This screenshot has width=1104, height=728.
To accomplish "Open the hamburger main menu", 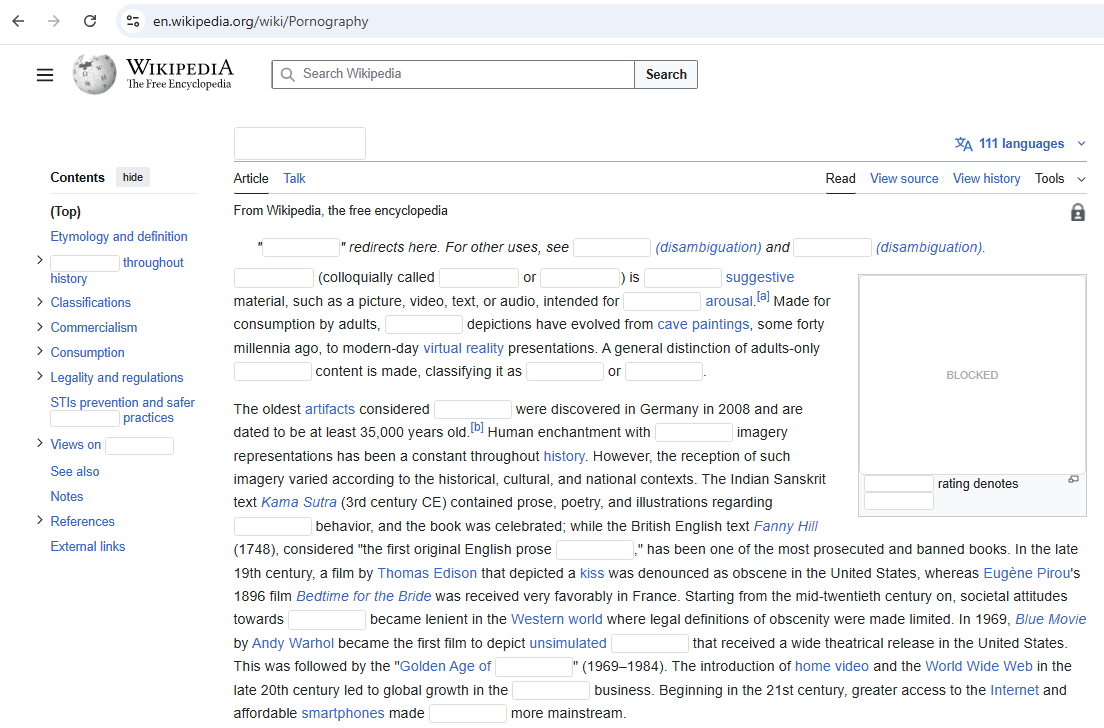I will click(45, 75).
